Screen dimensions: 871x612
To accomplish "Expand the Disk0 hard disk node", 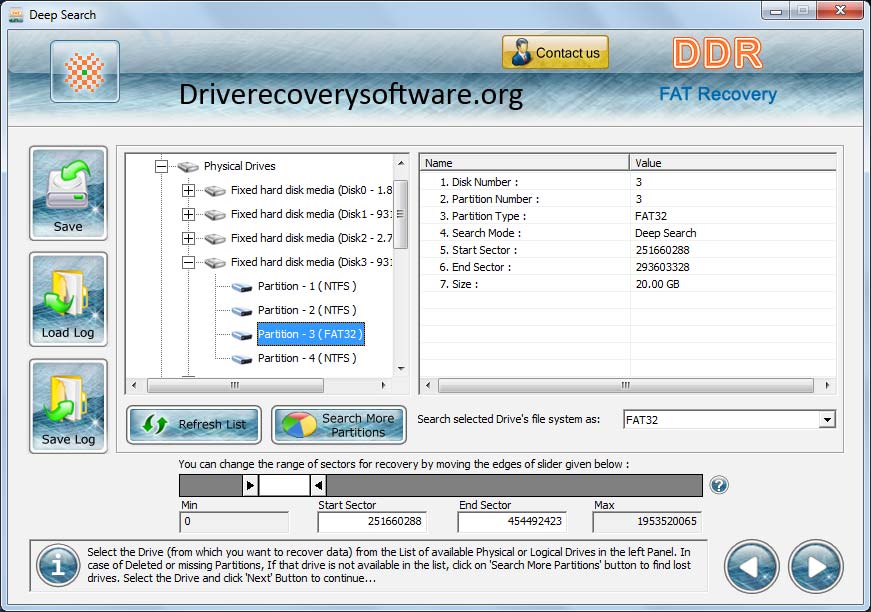I will [188, 190].
